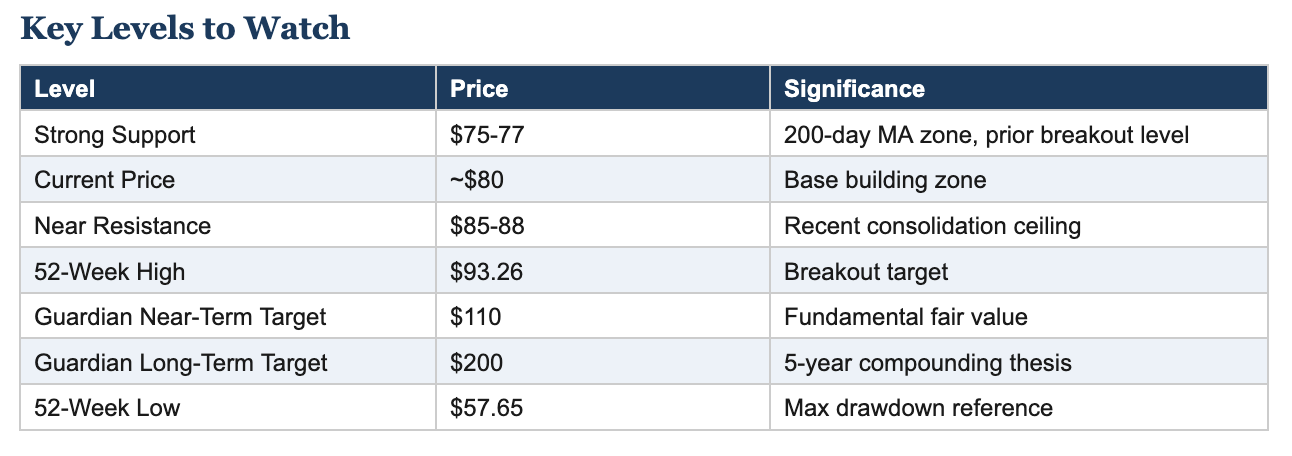Click the Key Levels to Watch heading
The image size is (1292, 456).
tap(185, 29)
